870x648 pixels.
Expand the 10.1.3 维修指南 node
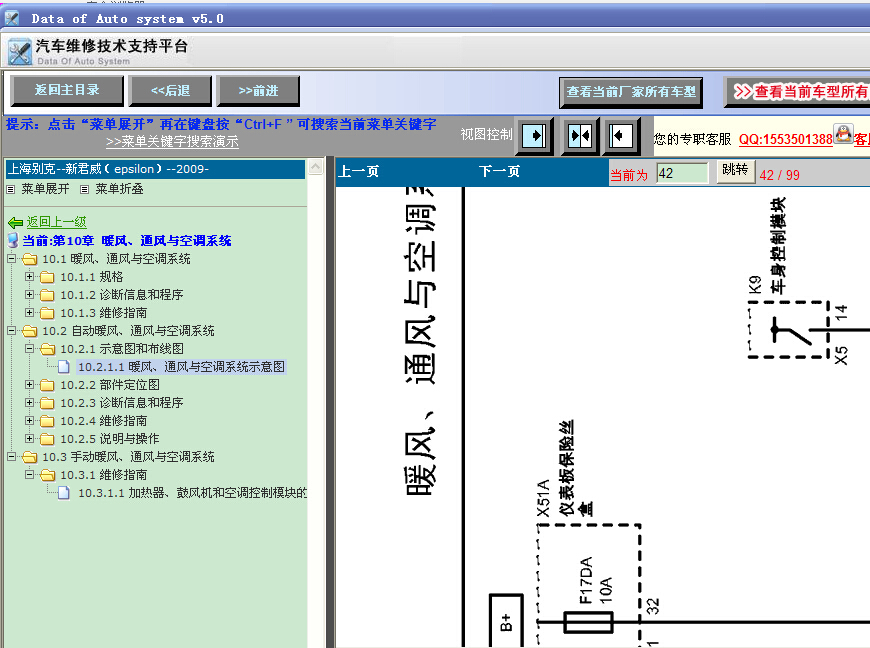point(29,312)
